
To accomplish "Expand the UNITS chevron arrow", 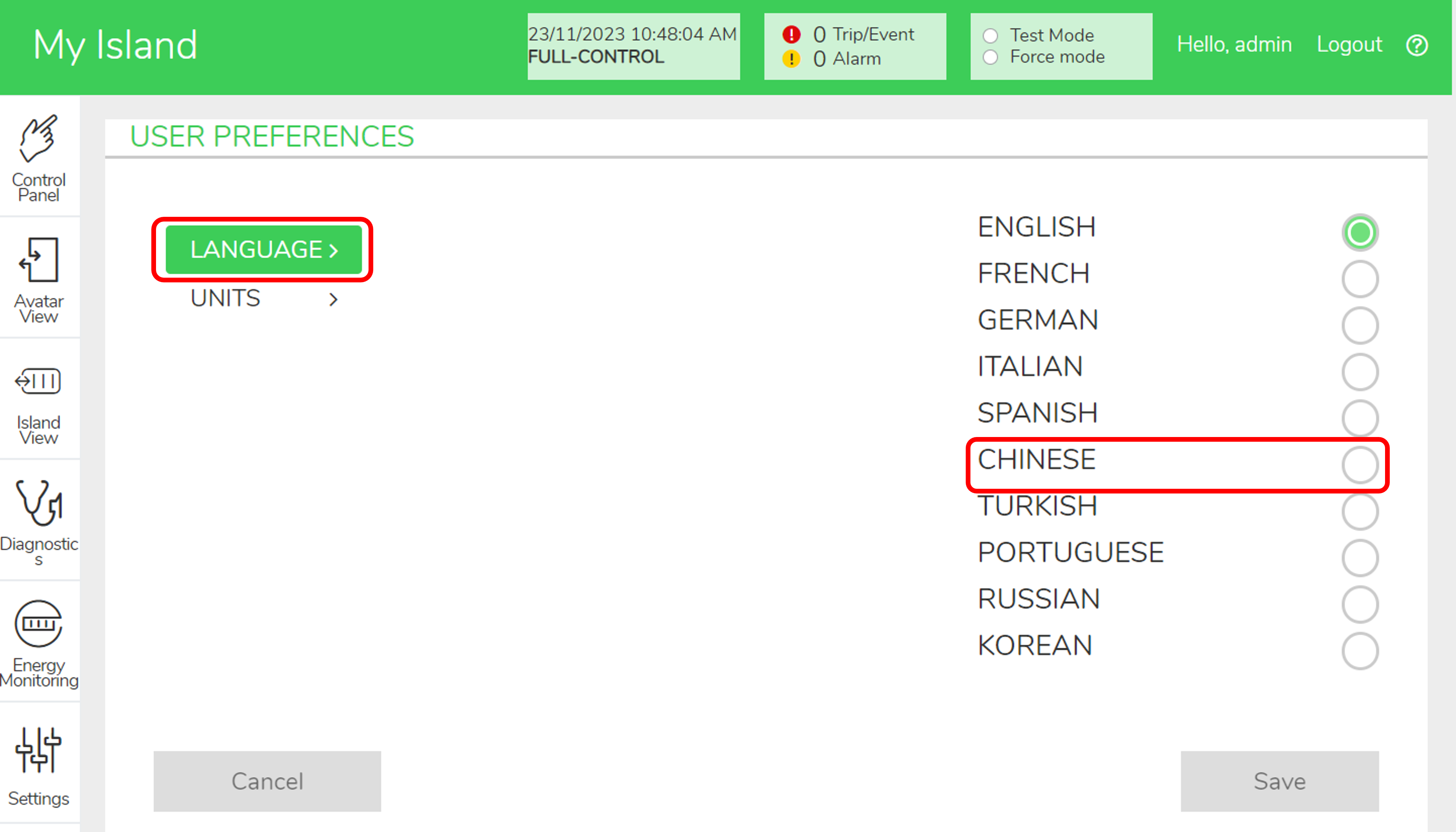I will point(333,300).
